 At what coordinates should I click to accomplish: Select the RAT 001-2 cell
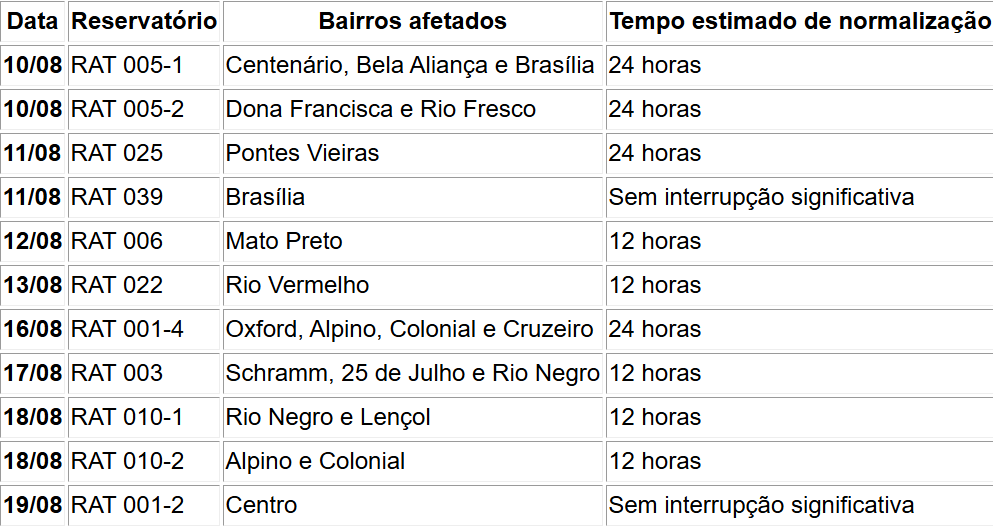pos(144,505)
